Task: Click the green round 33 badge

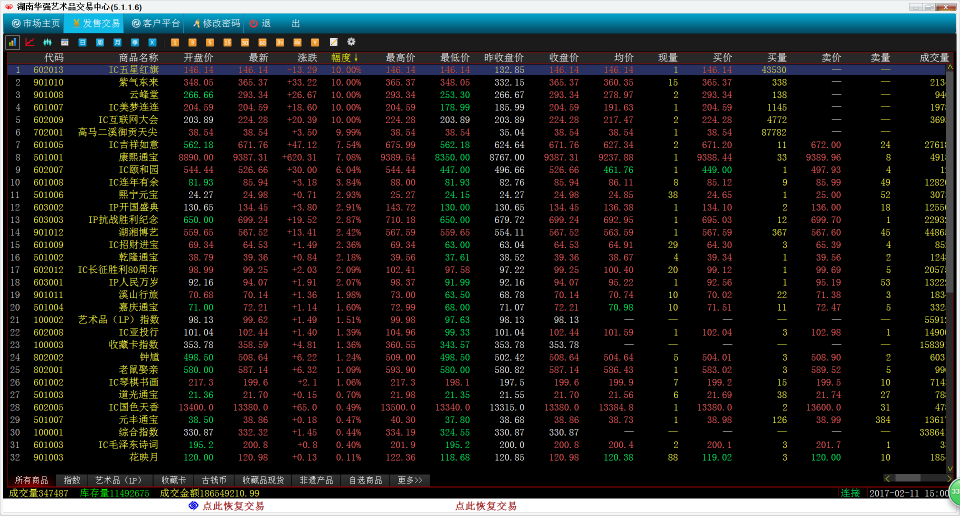Action: (955, 492)
